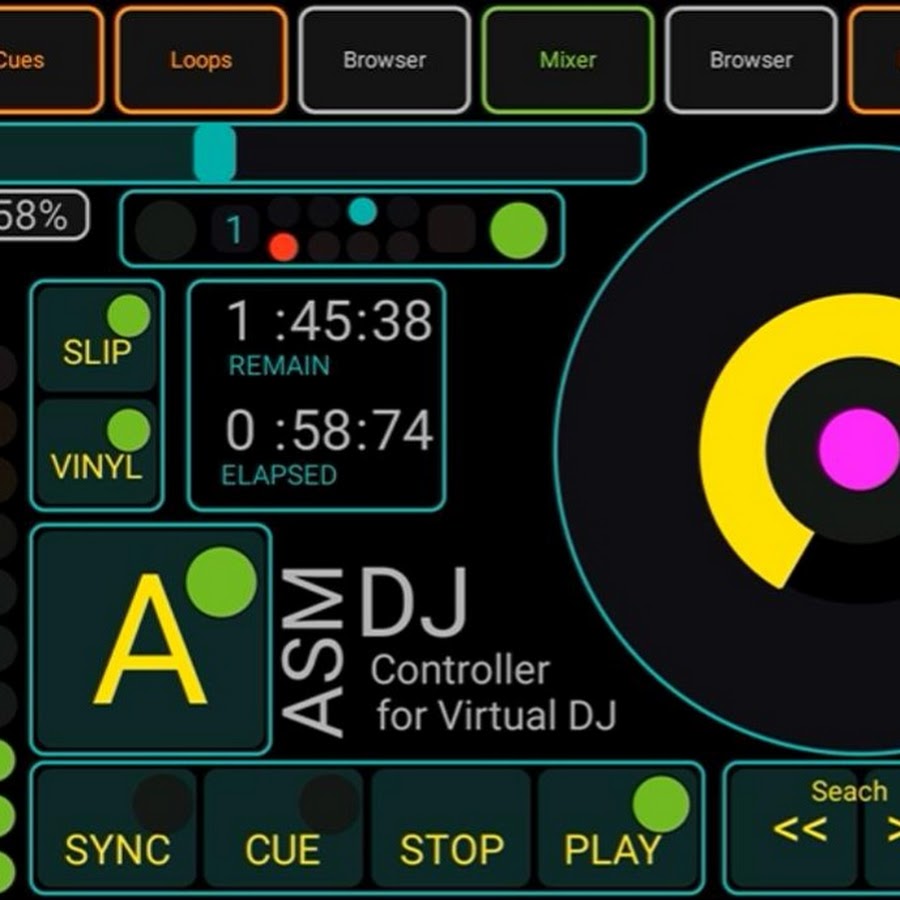Click the large green indicator in the beat panel
This screenshot has width=900, height=900.
pyautogui.click(x=518, y=230)
